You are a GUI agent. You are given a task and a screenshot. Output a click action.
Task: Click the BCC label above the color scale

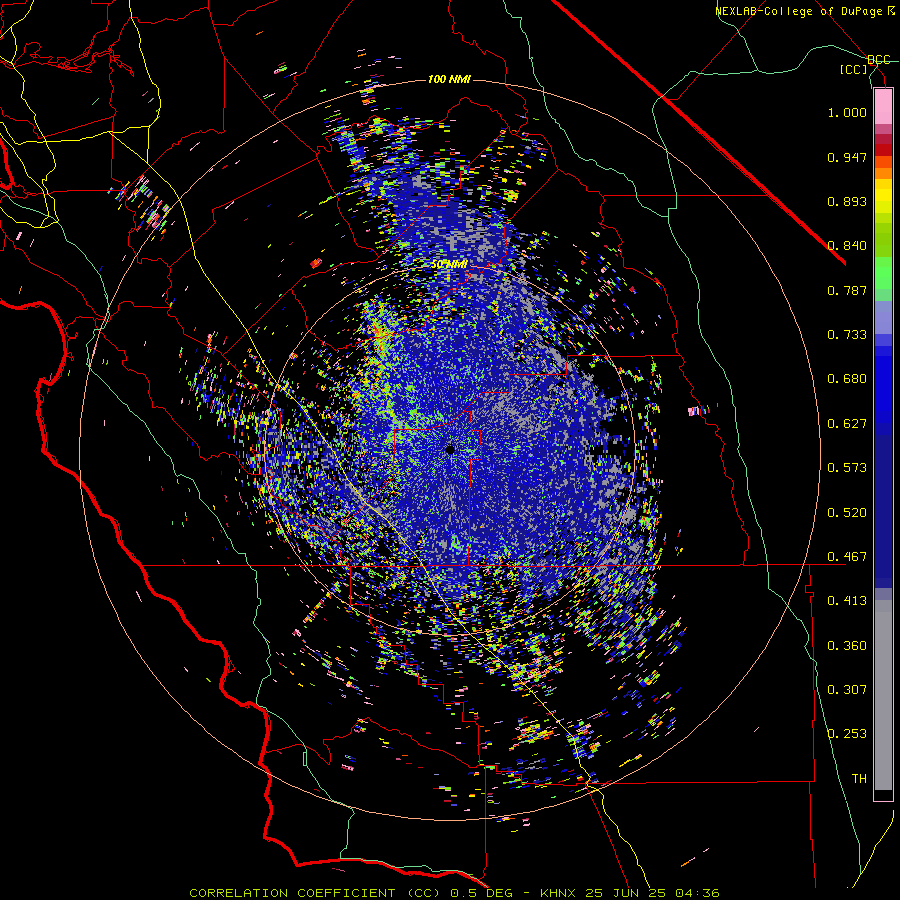pyautogui.click(x=878, y=60)
